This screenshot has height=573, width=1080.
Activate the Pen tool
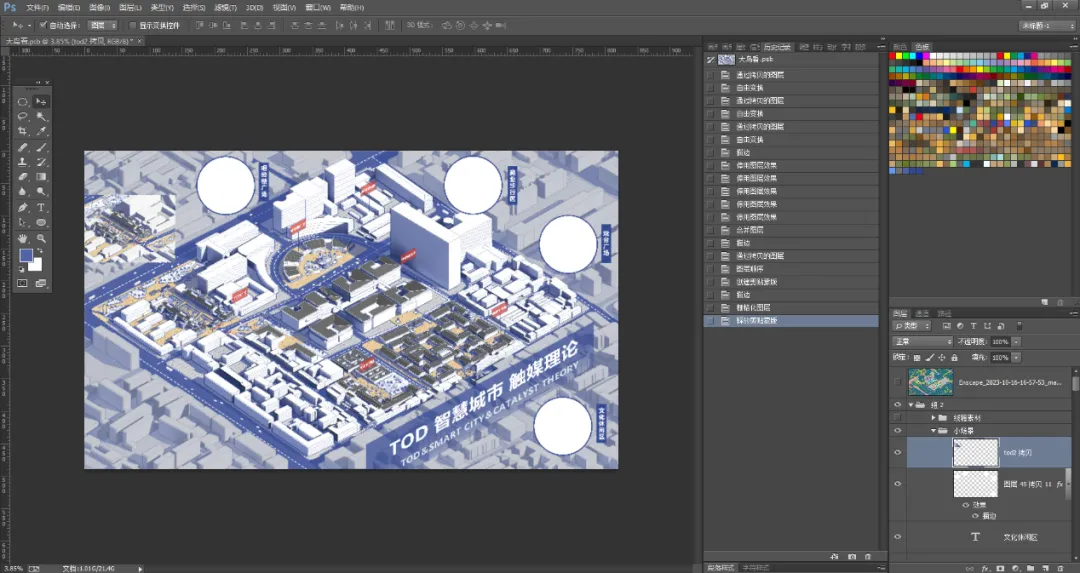pos(23,207)
